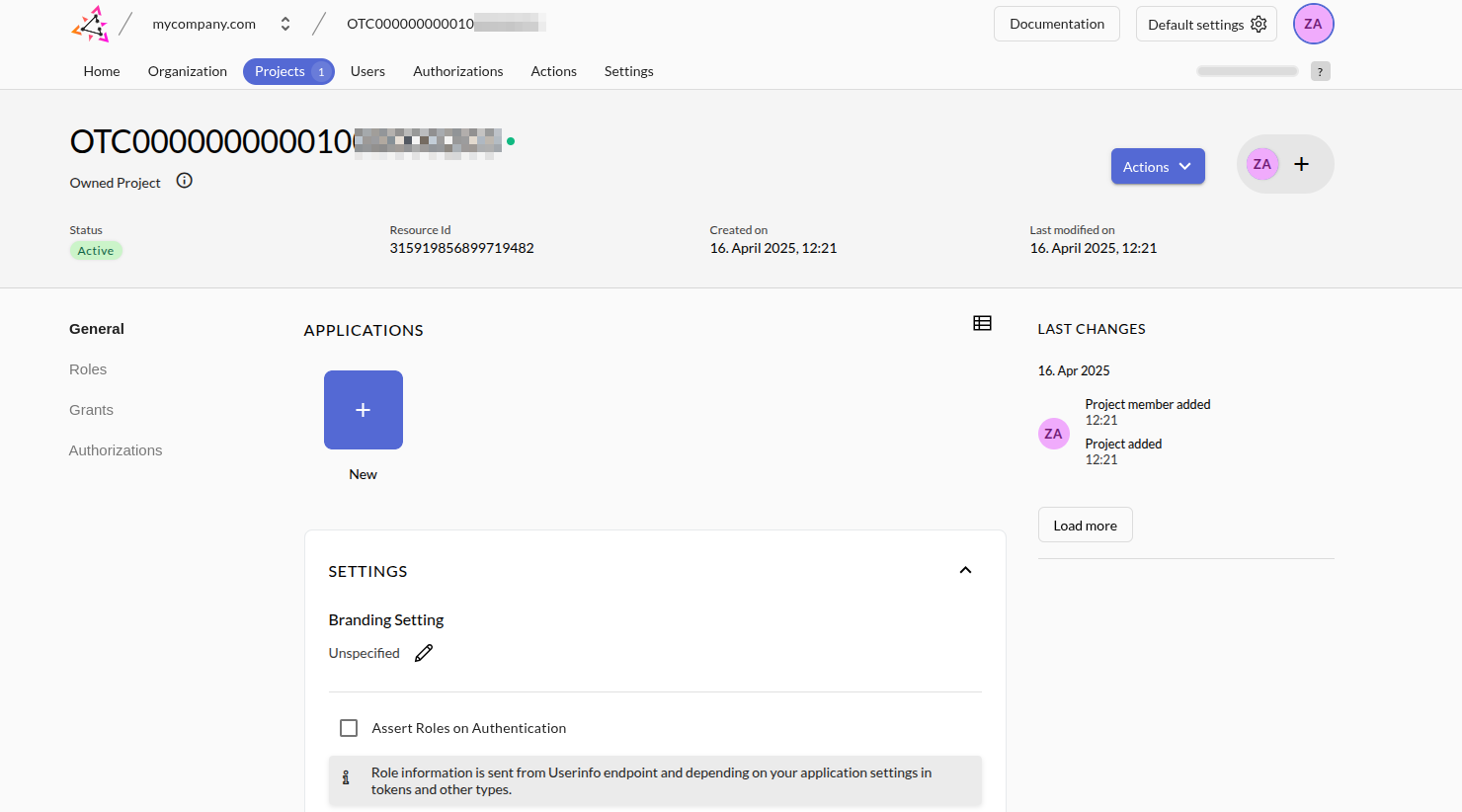
Task: Expand the blue Actions dropdown
Action: [x=1157, y=166]
